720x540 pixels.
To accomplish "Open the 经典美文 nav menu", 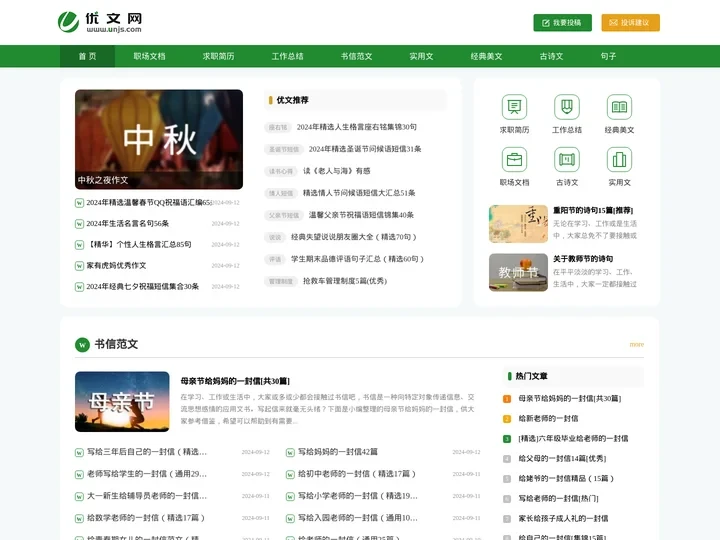I will coord(486,56).
